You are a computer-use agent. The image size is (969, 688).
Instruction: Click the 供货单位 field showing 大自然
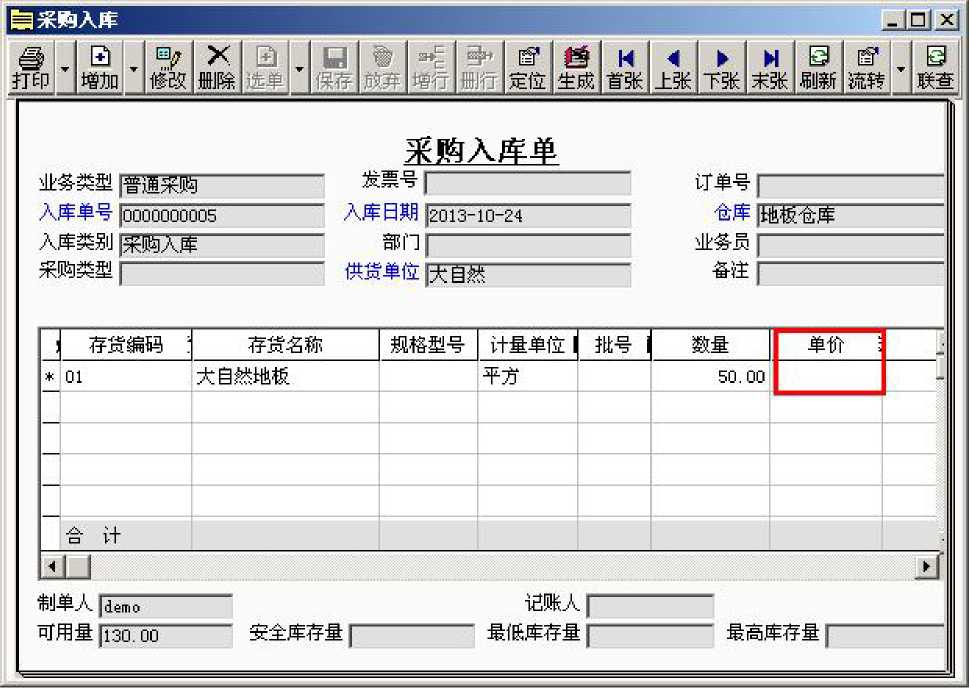pos(528,274)
